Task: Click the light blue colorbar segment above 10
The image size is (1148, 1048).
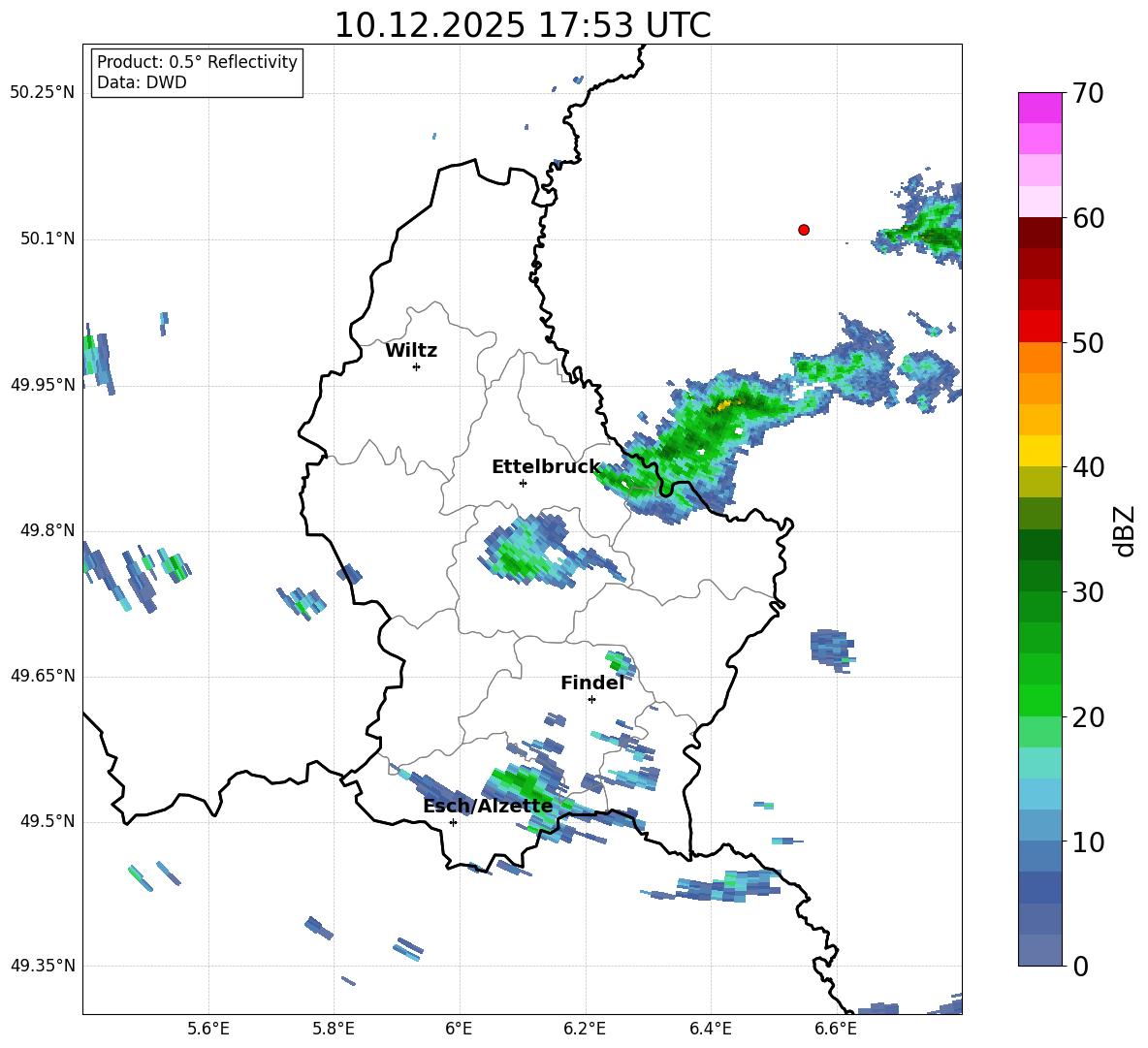Action: [x=1039, y=825]
